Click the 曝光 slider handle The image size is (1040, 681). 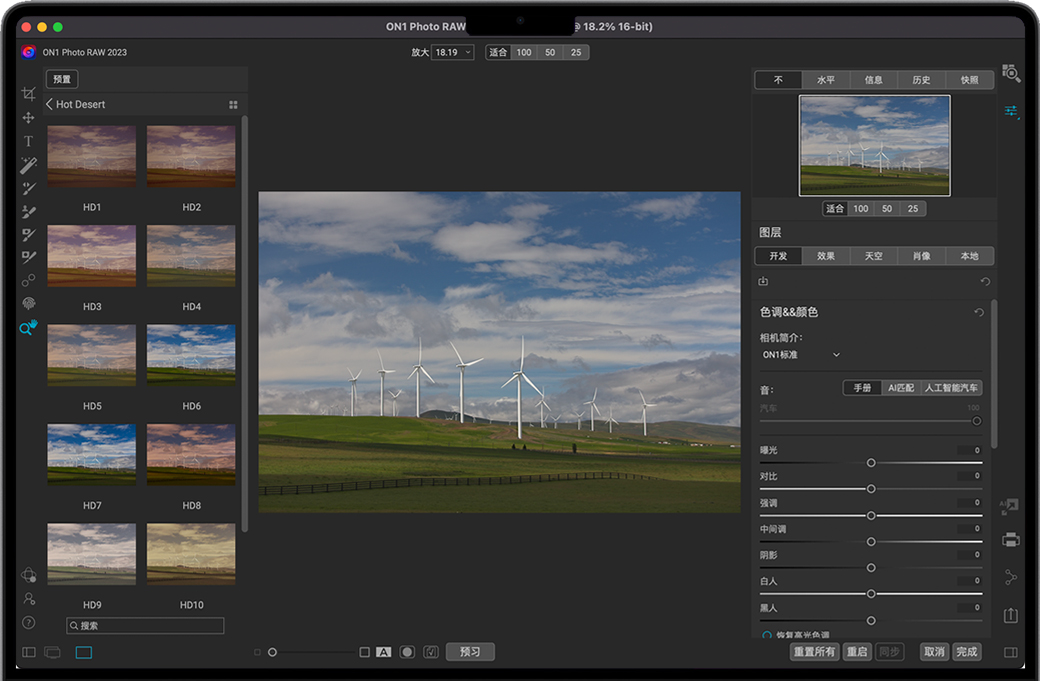(871, 463)
